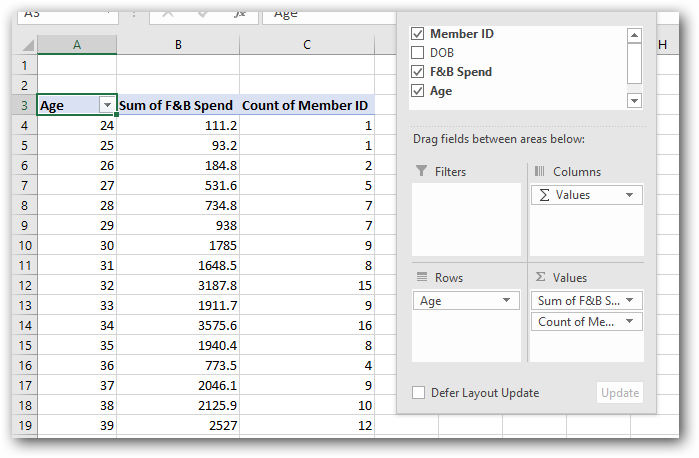The image size is (699, 458).
Task: Uncheck the Member ID field checkbox
Action: (418, 34)
